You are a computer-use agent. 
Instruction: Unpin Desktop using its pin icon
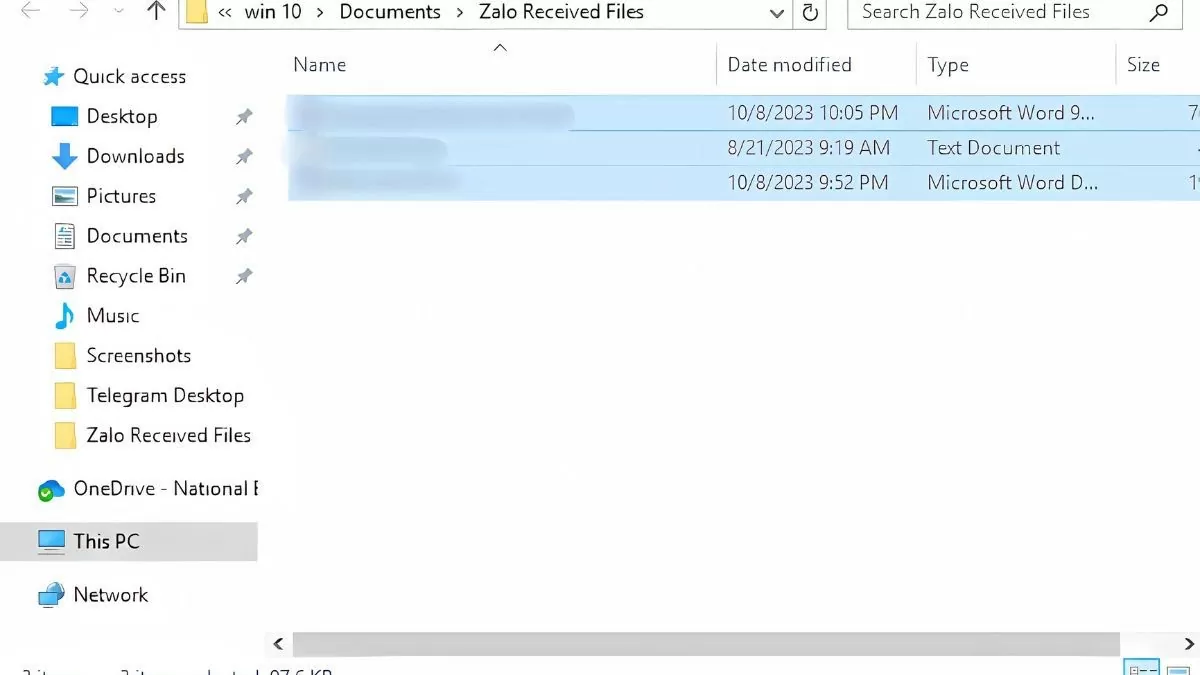244,117
